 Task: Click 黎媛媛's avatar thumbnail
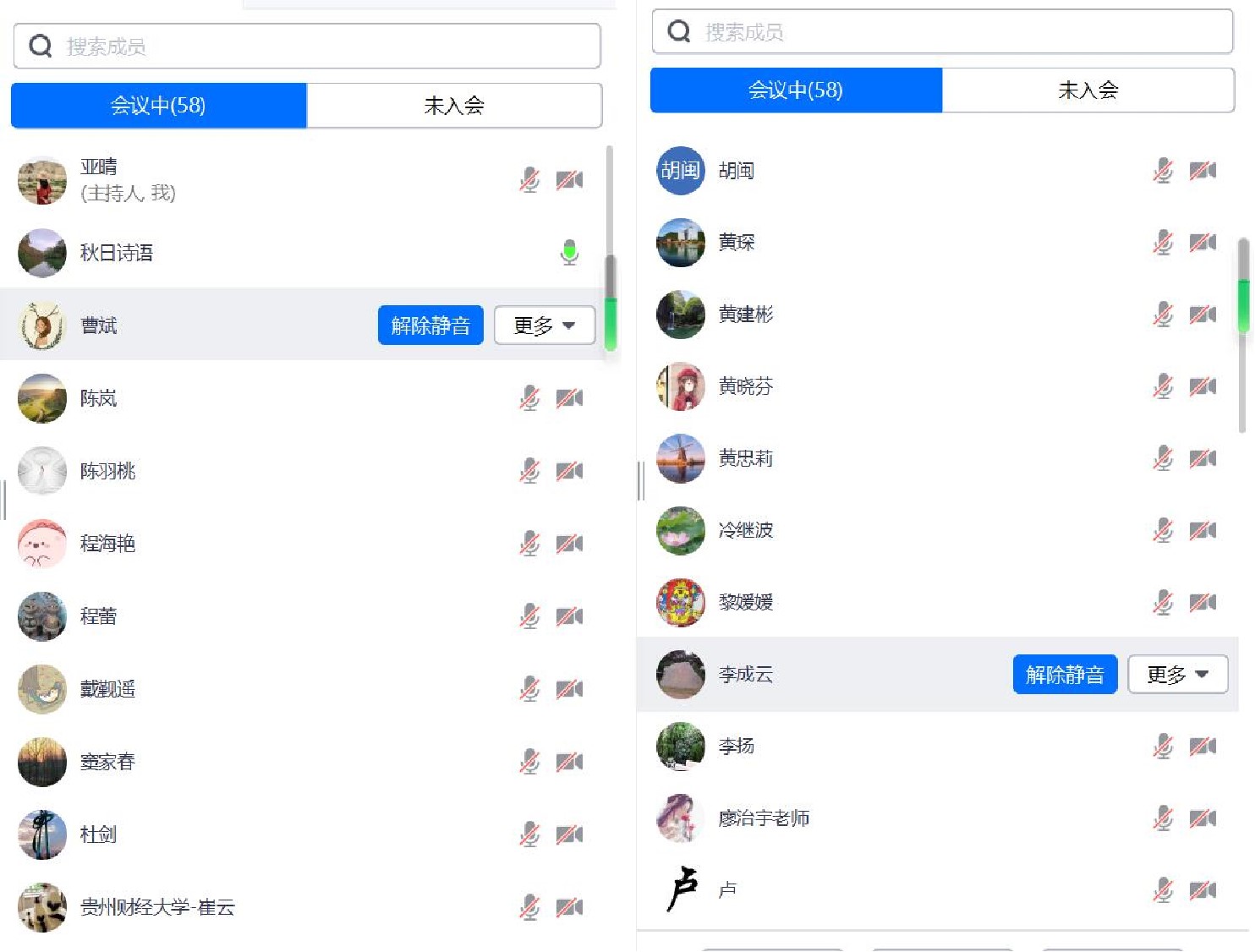[x=681, y=602]
